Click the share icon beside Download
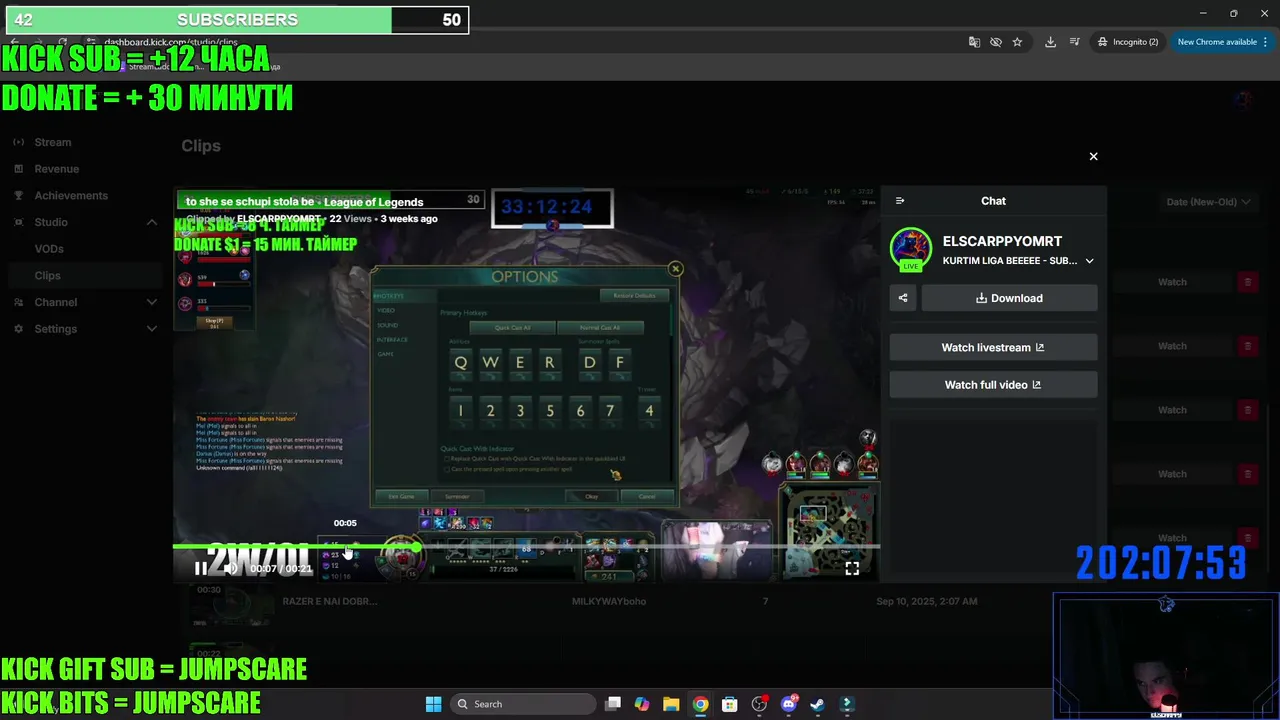Image resolution: width=1280 pixels, height=720 pixels. pos(903,298)
